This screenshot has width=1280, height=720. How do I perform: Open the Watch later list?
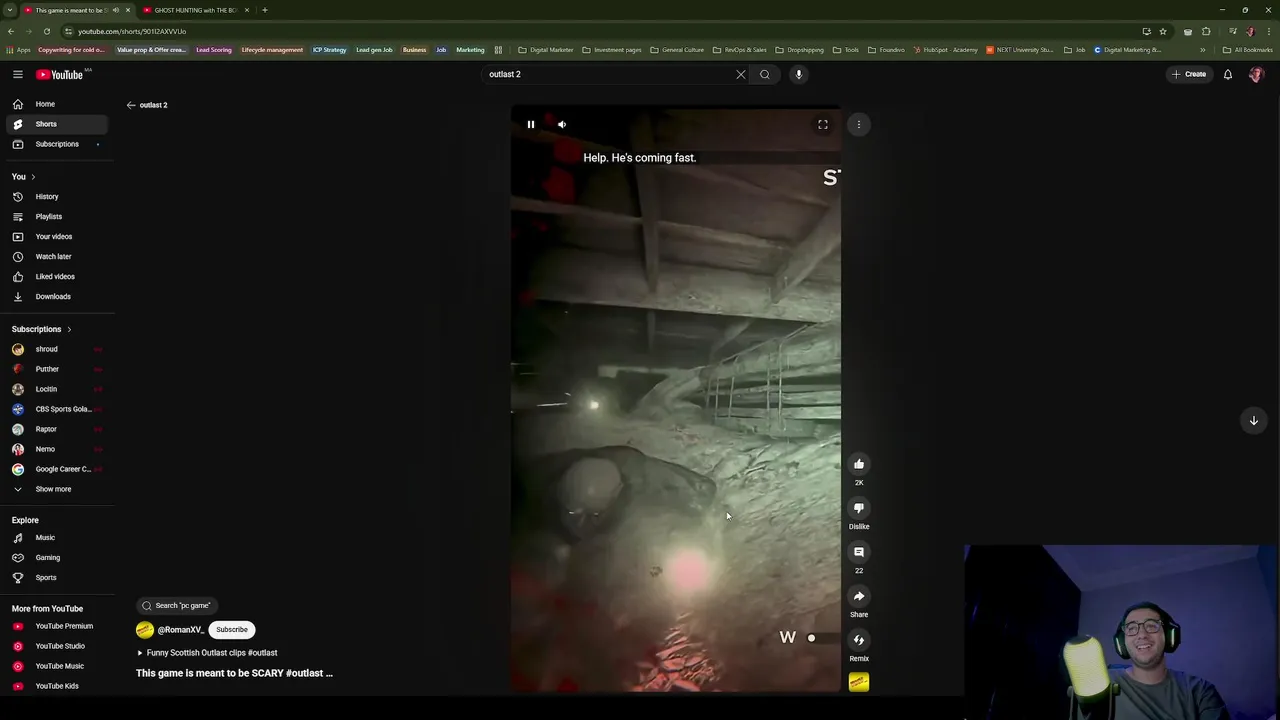click(x=57, y=257)
